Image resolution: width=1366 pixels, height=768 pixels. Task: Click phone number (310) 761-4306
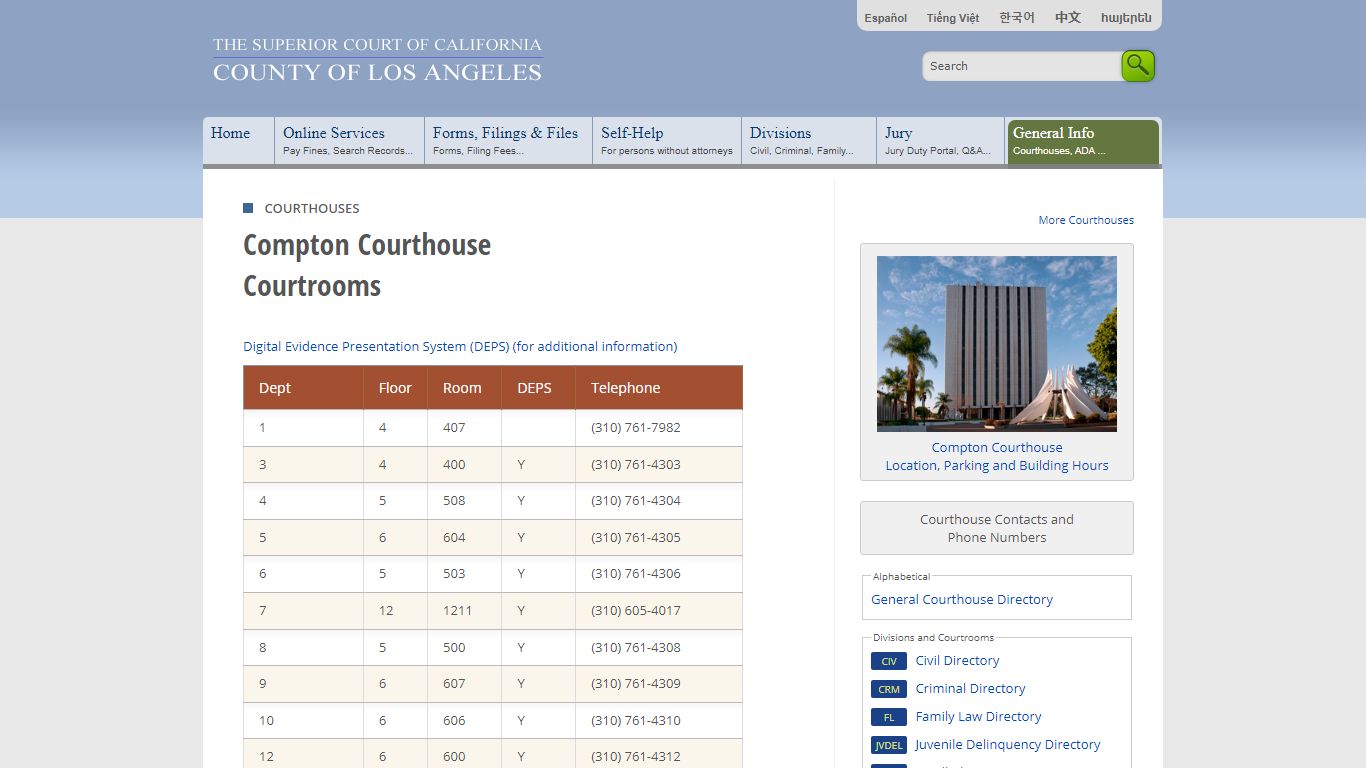point(636,574)
